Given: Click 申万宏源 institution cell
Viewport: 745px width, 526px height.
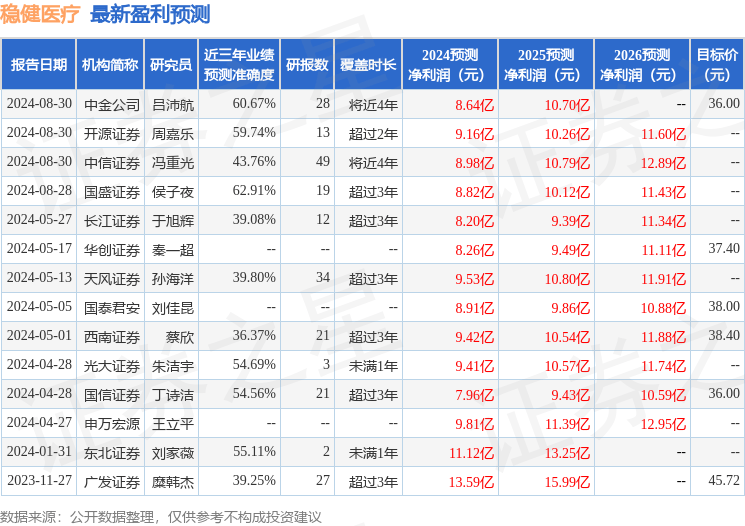Looking at the screenshot, I should click(112, 423).
